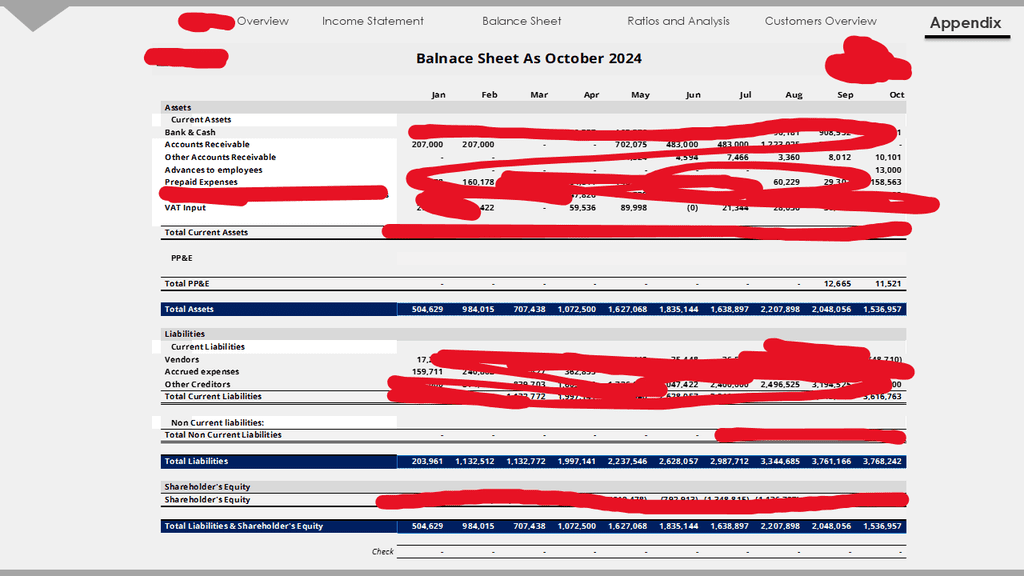Image resolution: width=1024 pixels, height=576 pixels.
Task: Select Other Accounts Receivable row label
Action: click(220, 157)
